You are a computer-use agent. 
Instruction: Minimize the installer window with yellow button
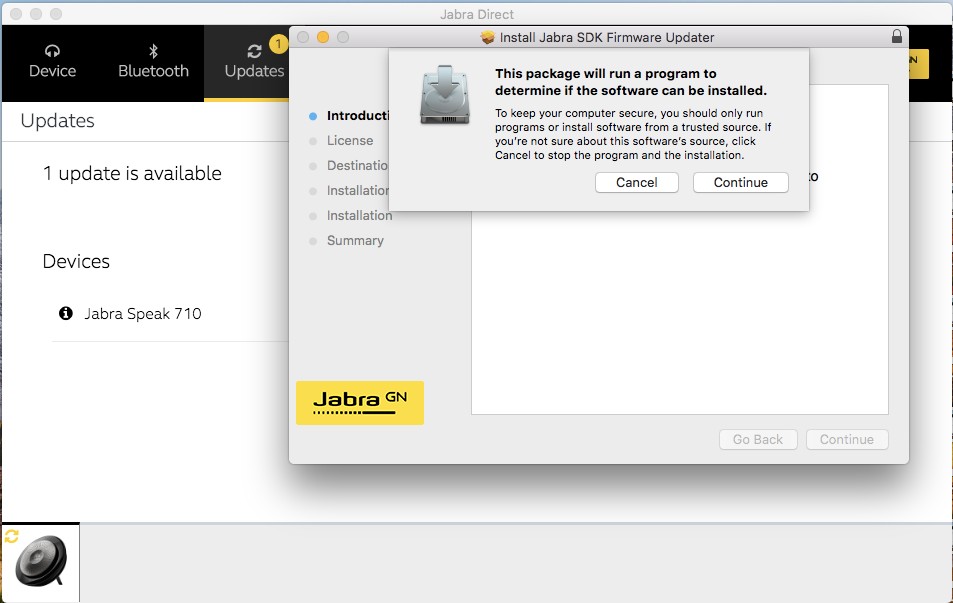point(323,37)
